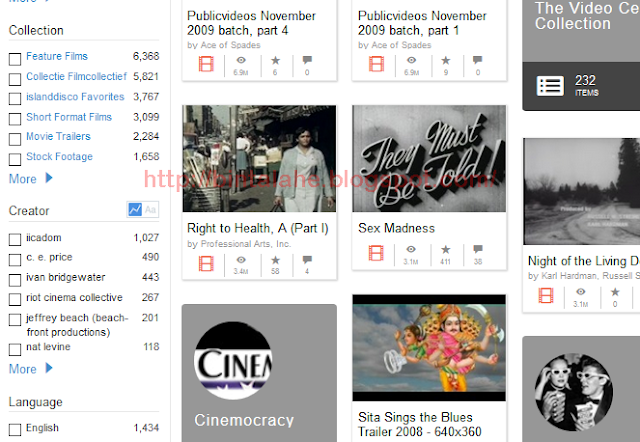Click star icon on Publicvideos part 1 card
640x442 pixels.
(446, 60)
